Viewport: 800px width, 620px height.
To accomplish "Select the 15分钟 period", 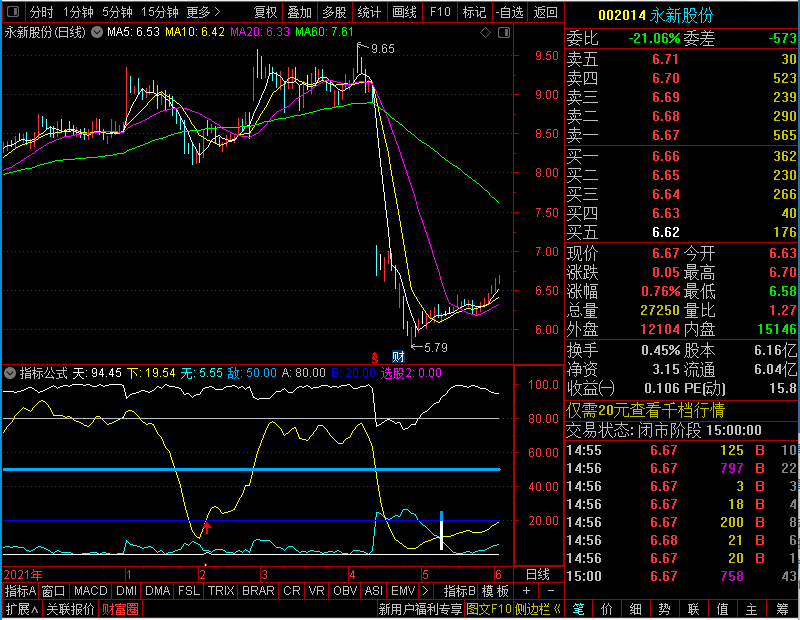I will pyautogui.click(x=160, y=12).
